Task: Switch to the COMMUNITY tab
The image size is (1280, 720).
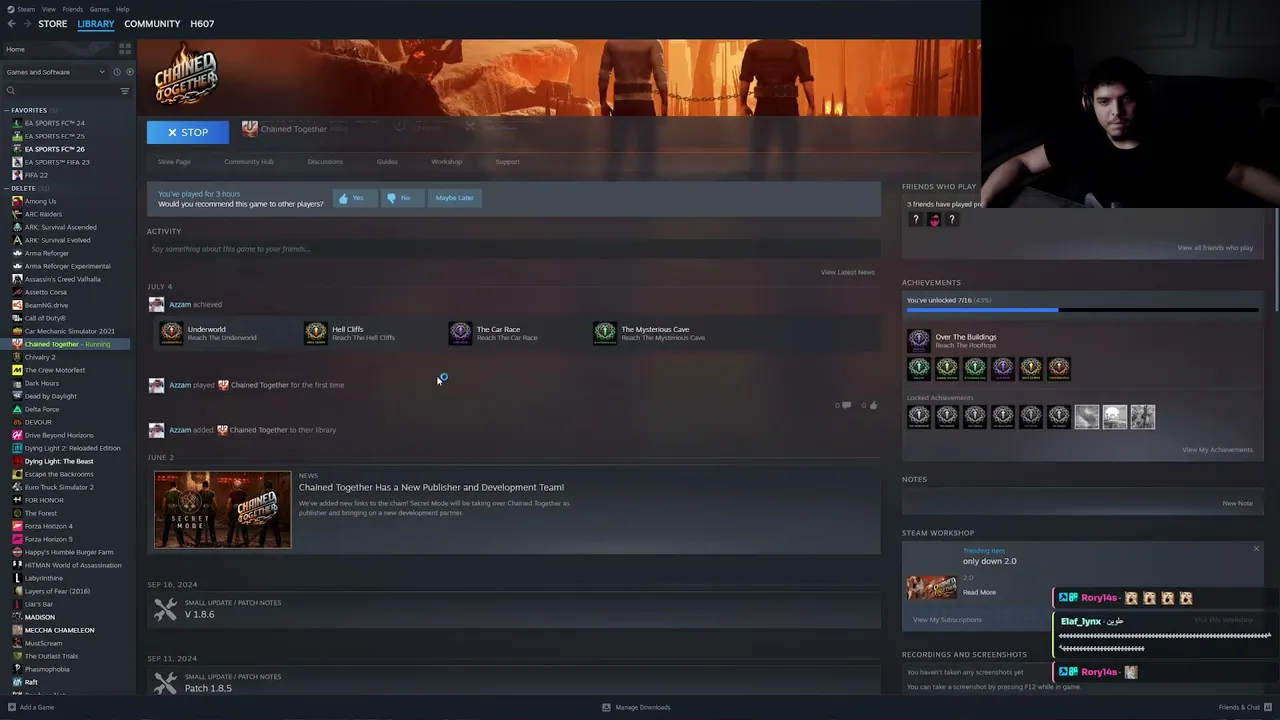Action: click(152, 24)
